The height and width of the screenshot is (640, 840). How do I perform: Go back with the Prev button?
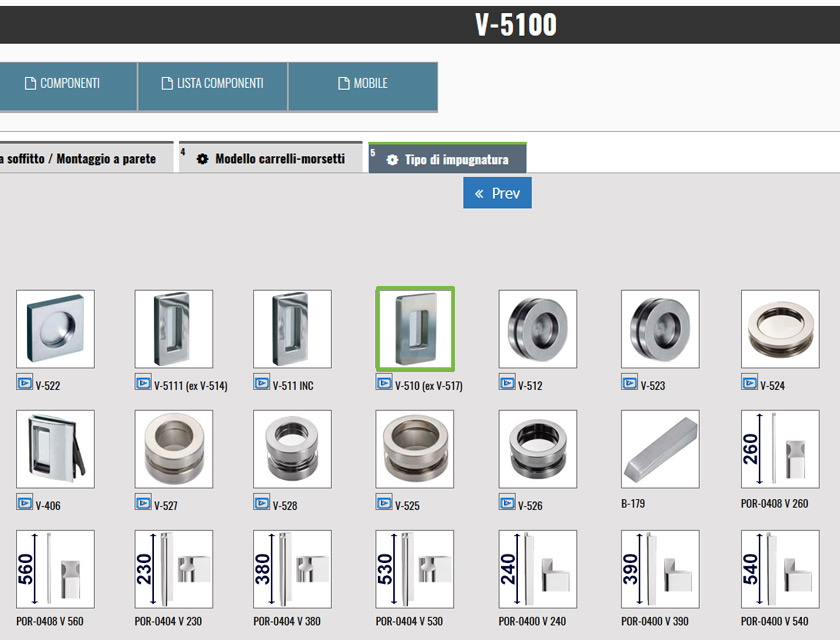pos(498,193)
